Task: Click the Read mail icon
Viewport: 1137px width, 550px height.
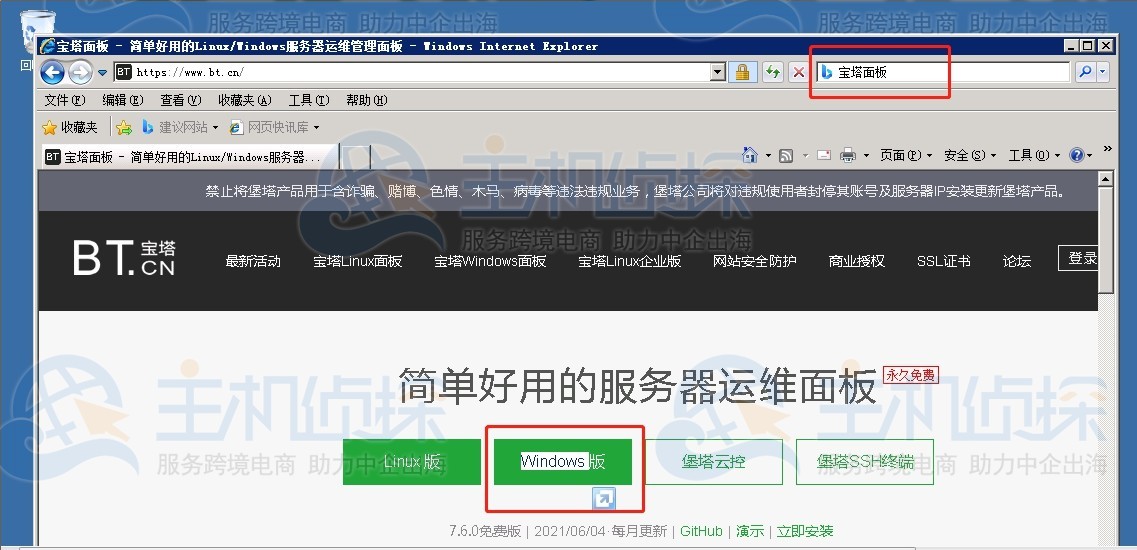Action: pos(824,155)
